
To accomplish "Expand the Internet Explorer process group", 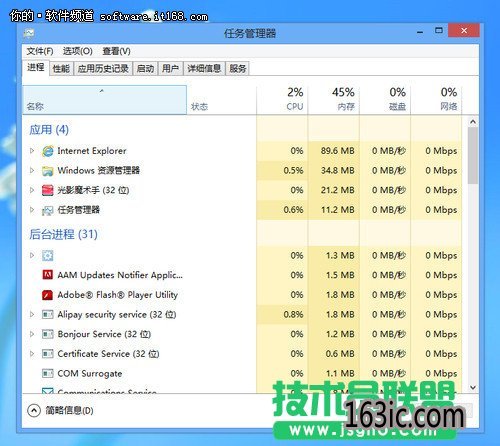I will click(32, 151).
